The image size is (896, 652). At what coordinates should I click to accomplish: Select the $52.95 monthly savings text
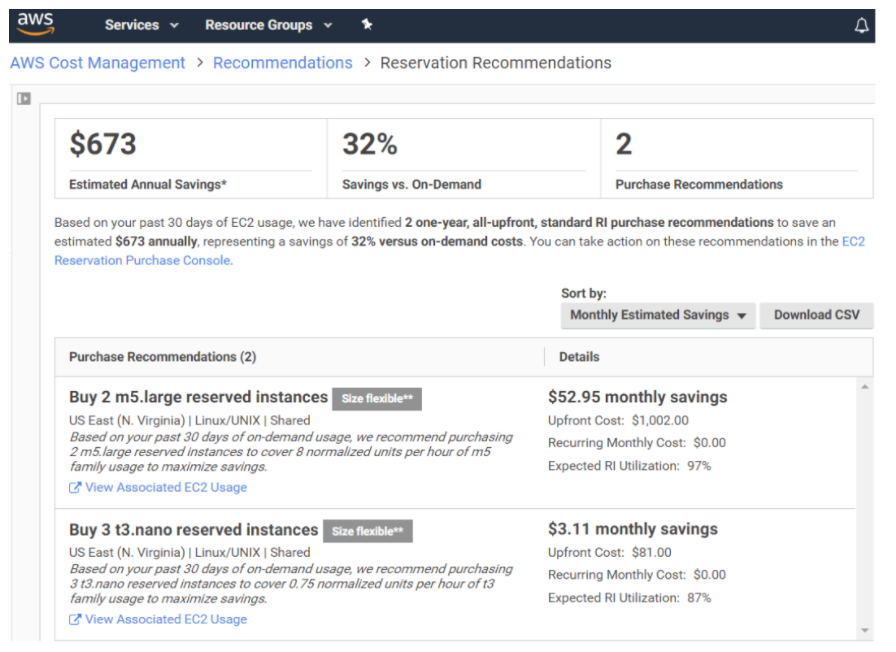pyautogui.click(x=638, y=397)
